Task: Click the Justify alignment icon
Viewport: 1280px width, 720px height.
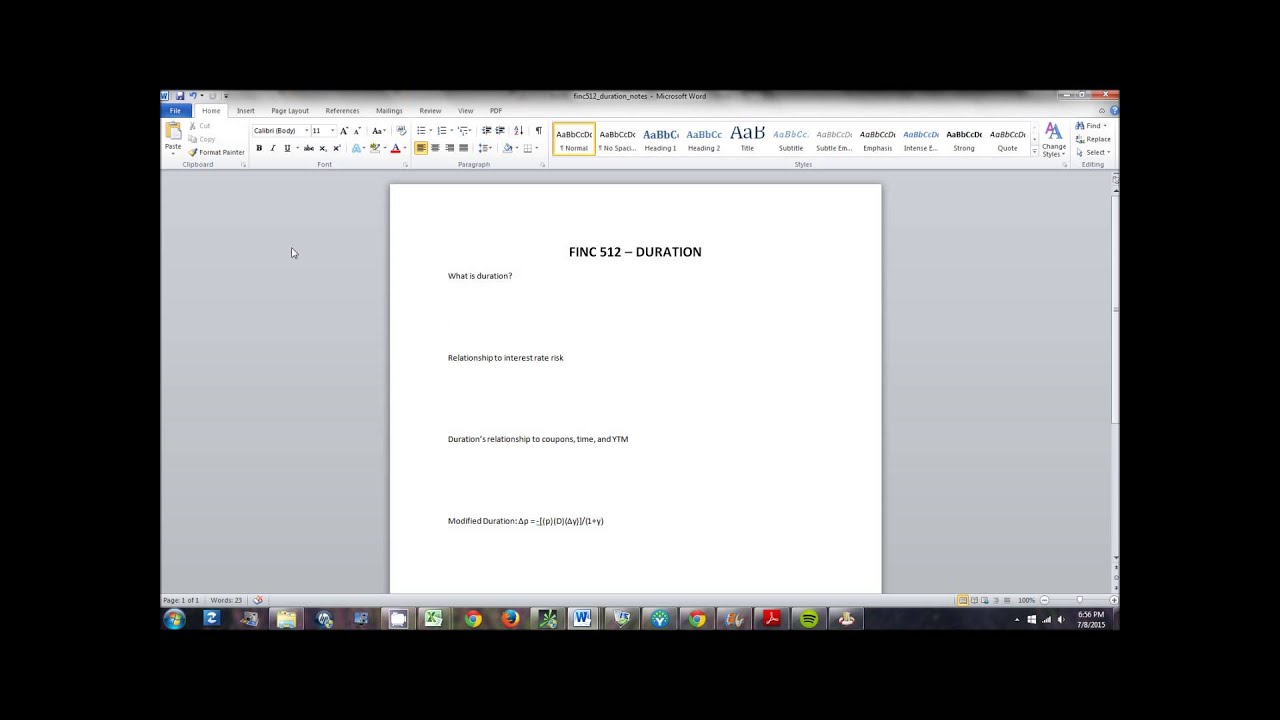Action: point(463,148)
